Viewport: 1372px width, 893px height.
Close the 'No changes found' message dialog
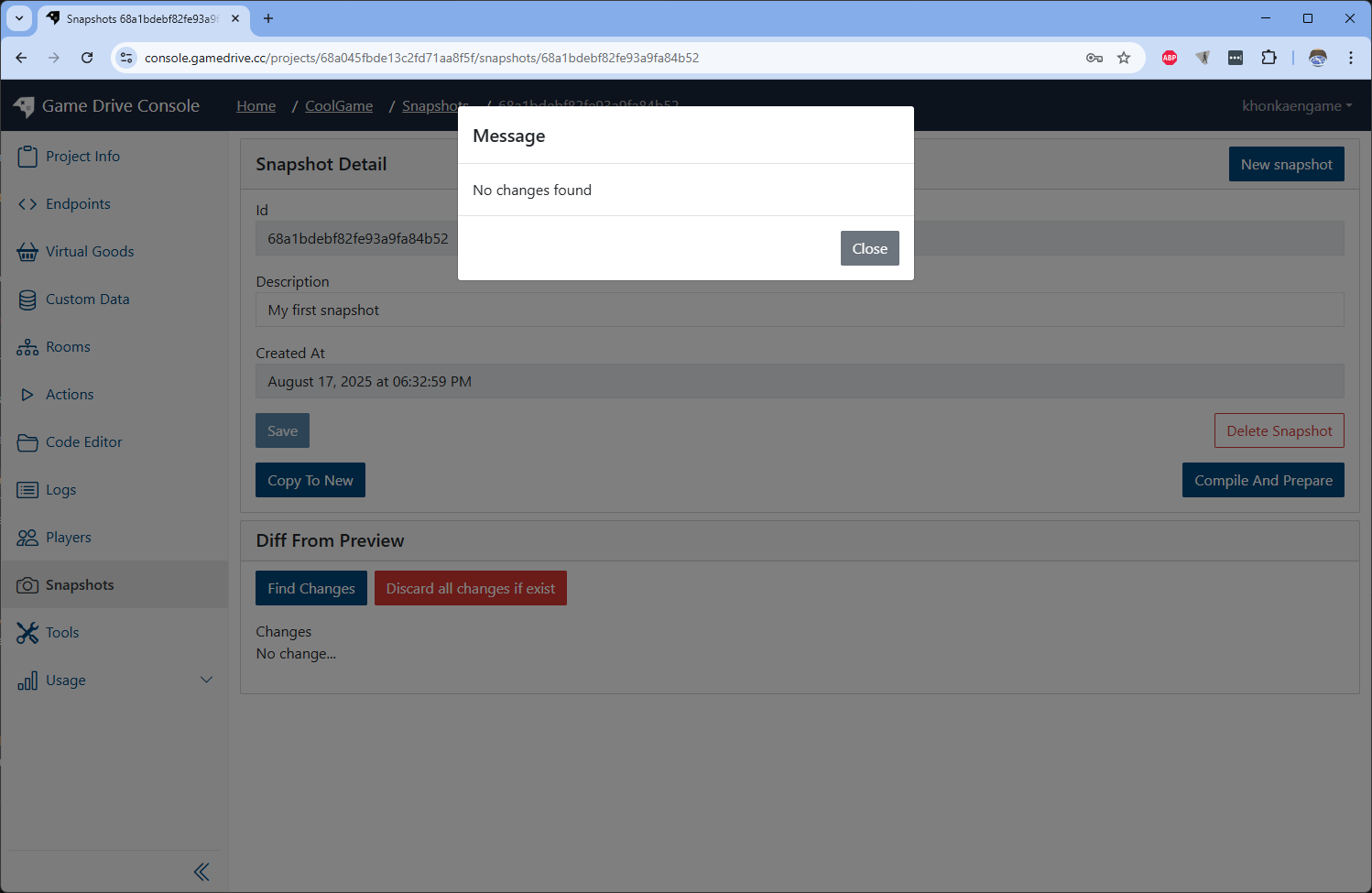[x=869, y=248]
